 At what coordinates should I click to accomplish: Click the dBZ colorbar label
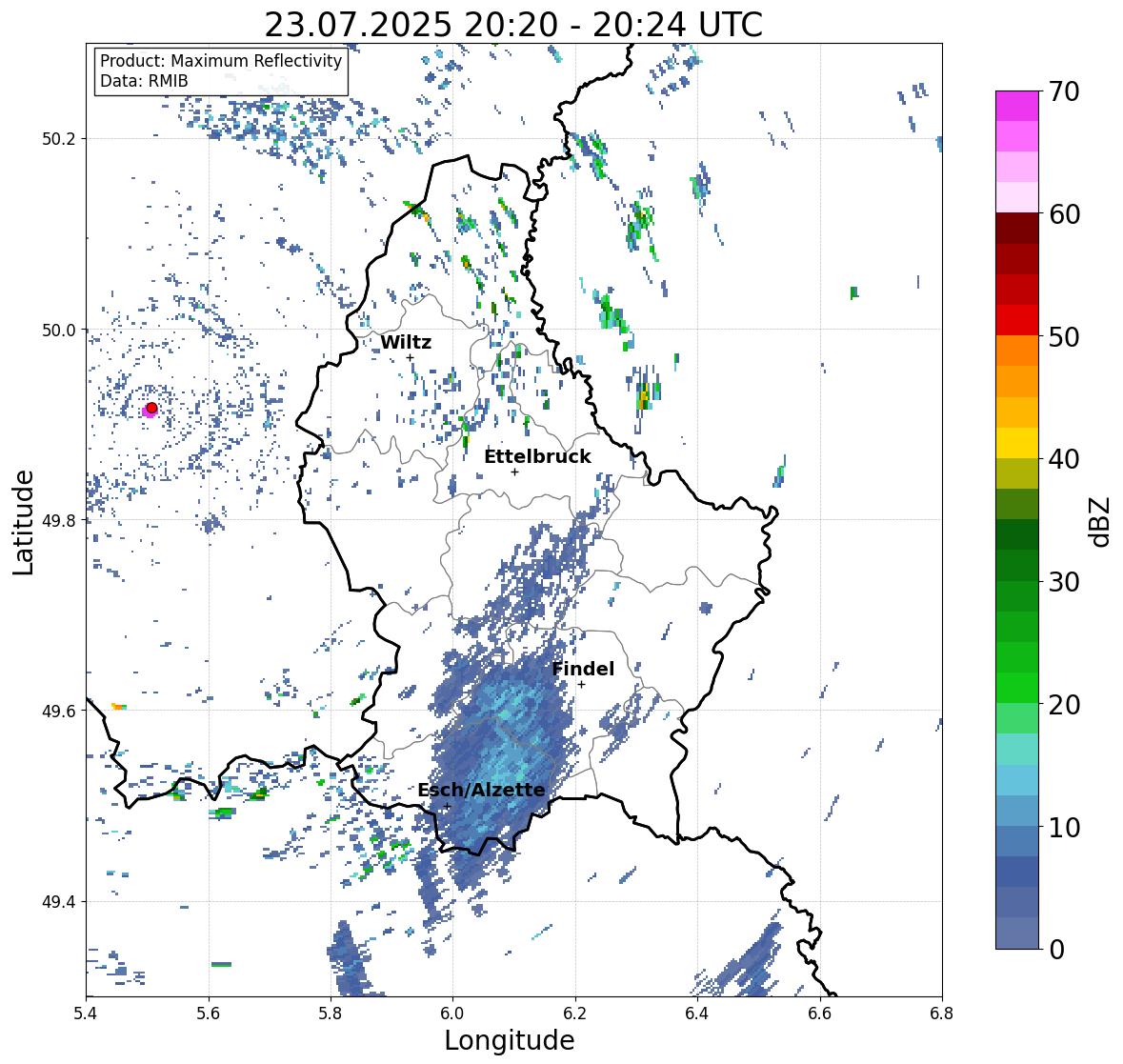[x=1101, y=521]
